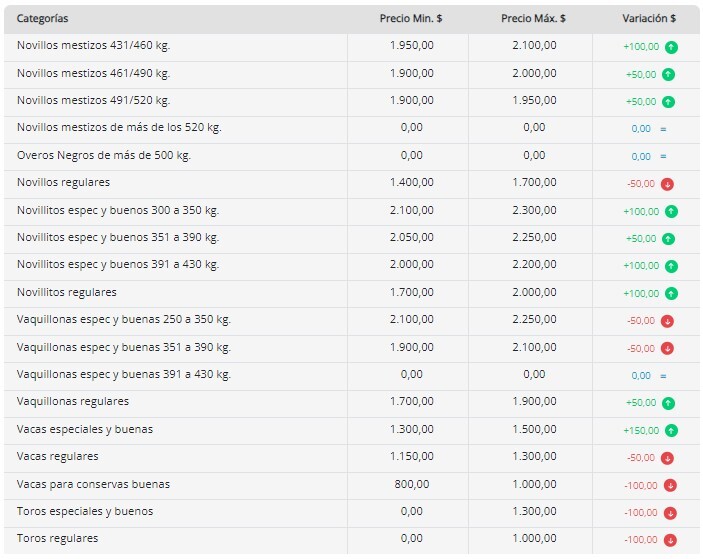This screenshot has width=703, height=559.
Task: Click the Variación $ column header
Action: (649, 19)
